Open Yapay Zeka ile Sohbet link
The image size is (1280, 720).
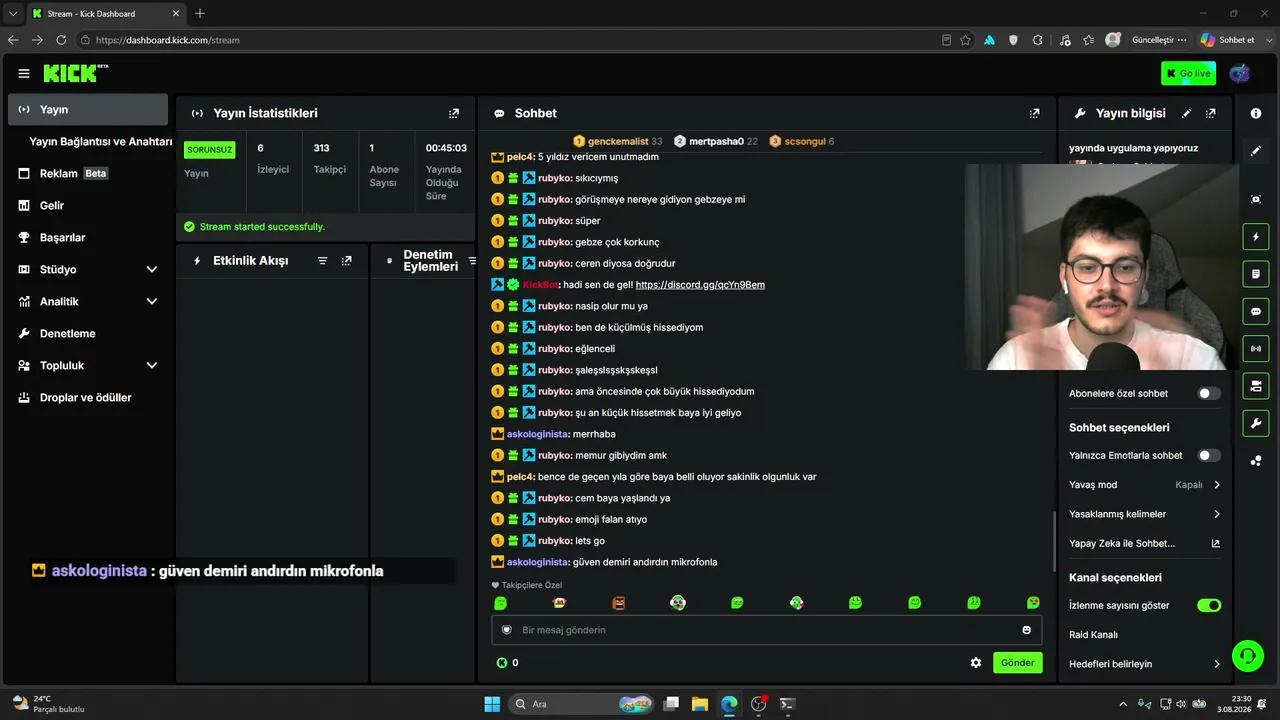1145,543
